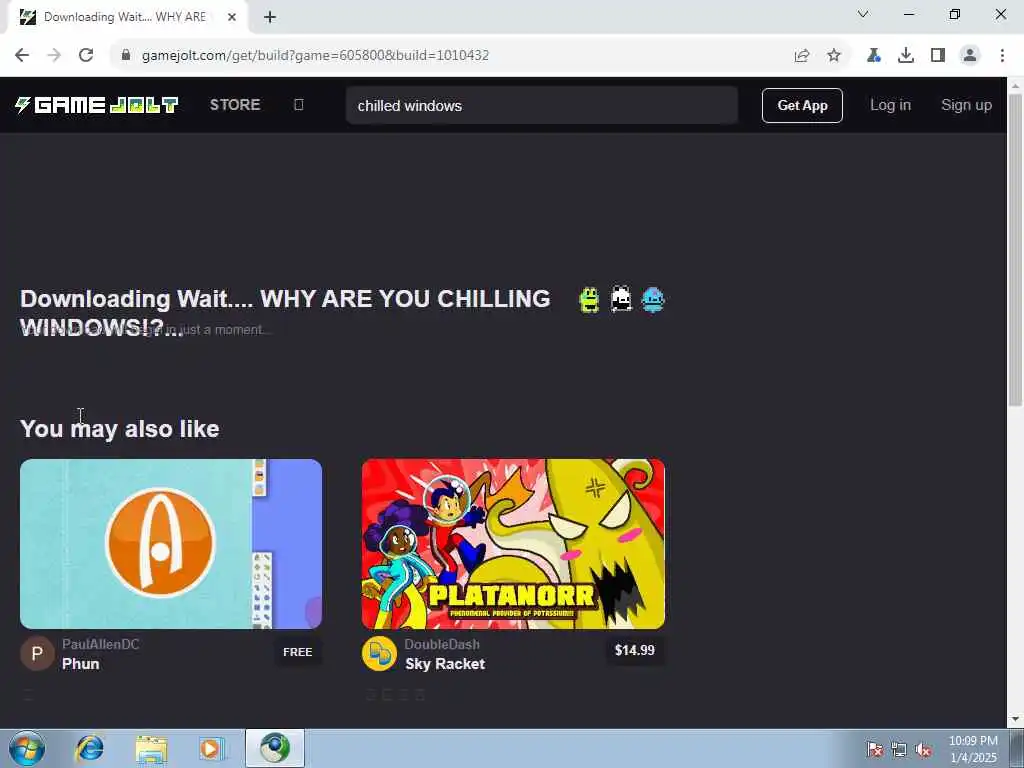The height and width of the screenshot is (768, 1024).
Task: Reload the current page
Action: 86,56
